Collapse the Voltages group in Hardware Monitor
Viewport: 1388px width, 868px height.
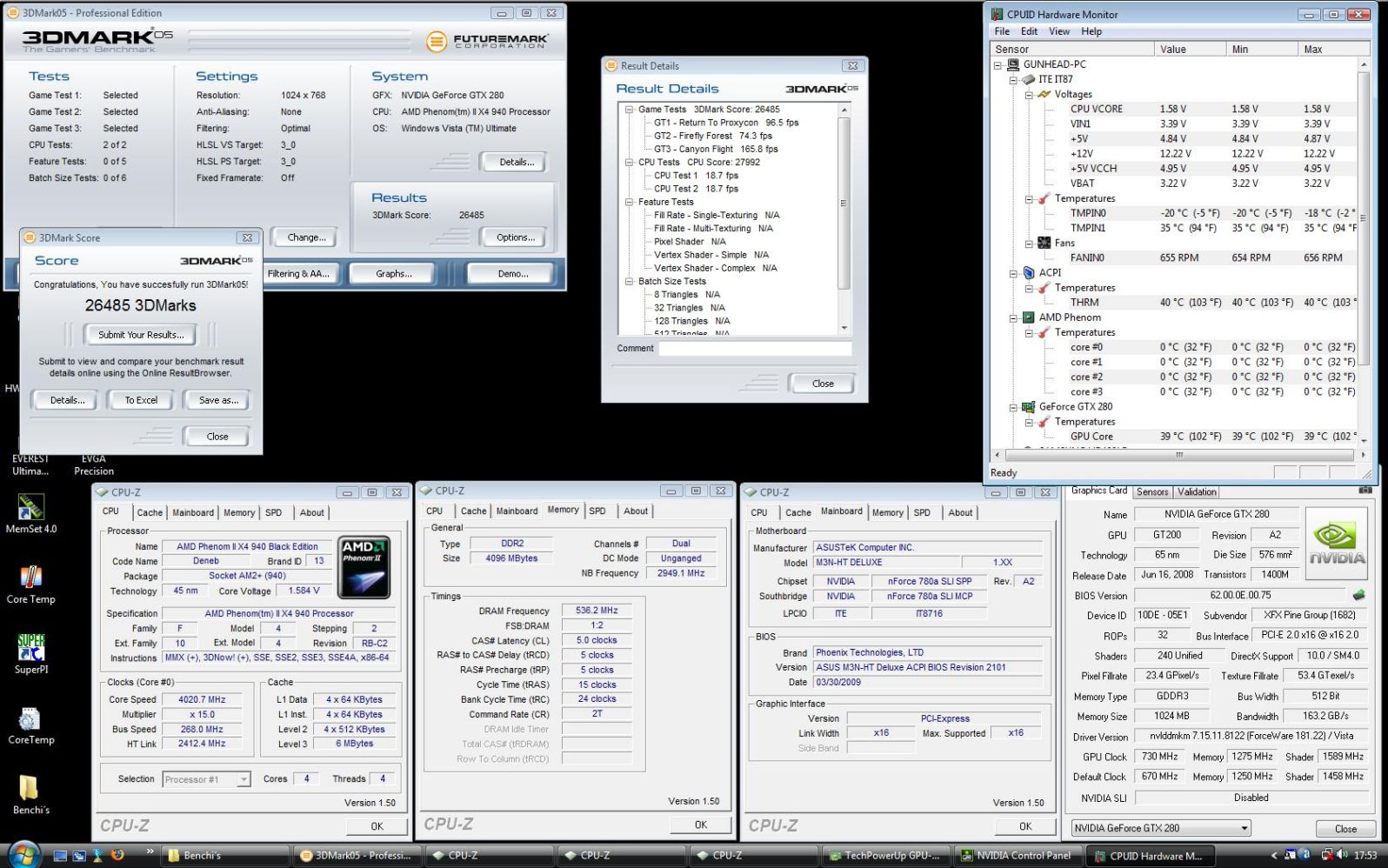1029,94
